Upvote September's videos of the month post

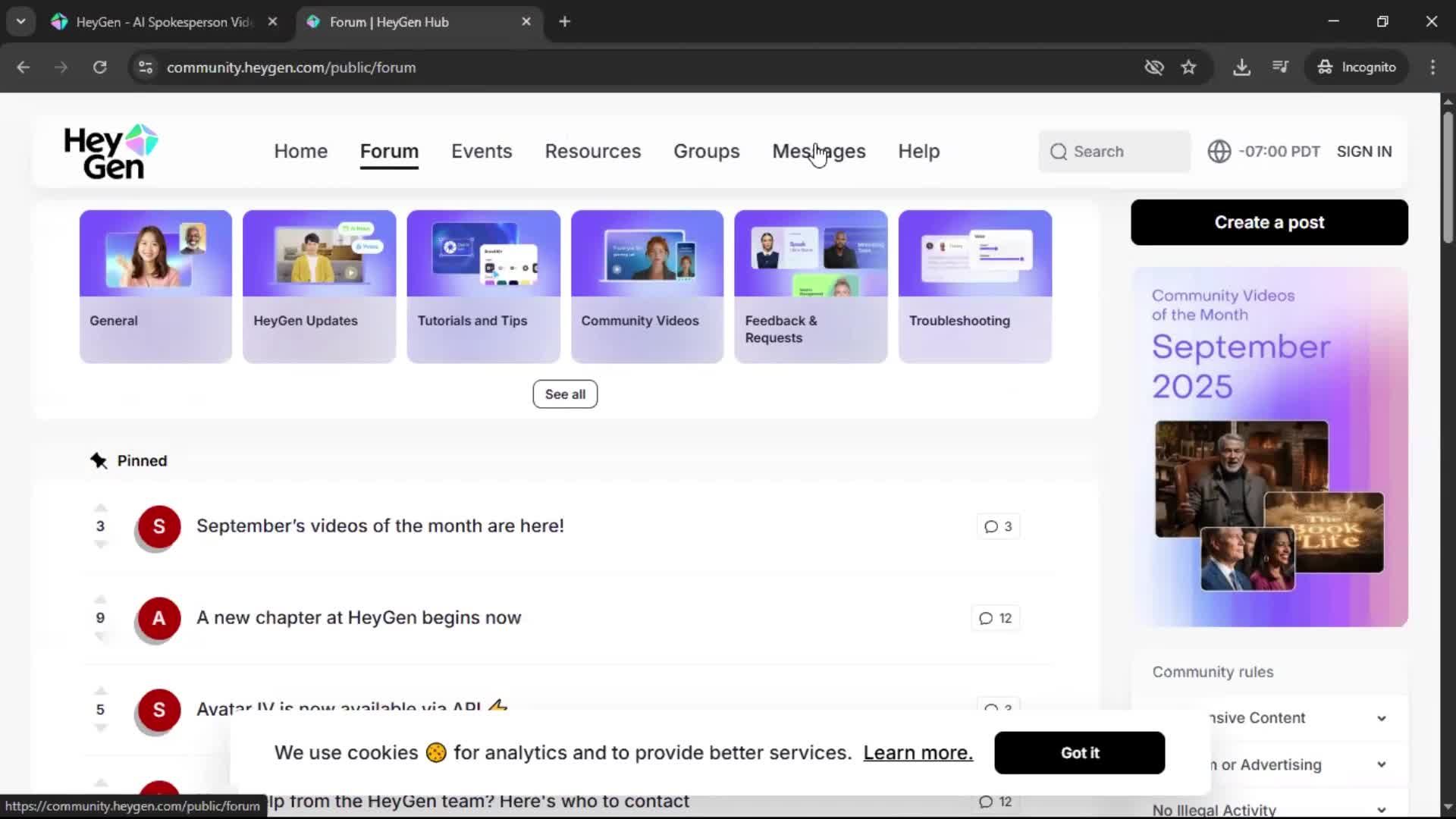(100, 508)
